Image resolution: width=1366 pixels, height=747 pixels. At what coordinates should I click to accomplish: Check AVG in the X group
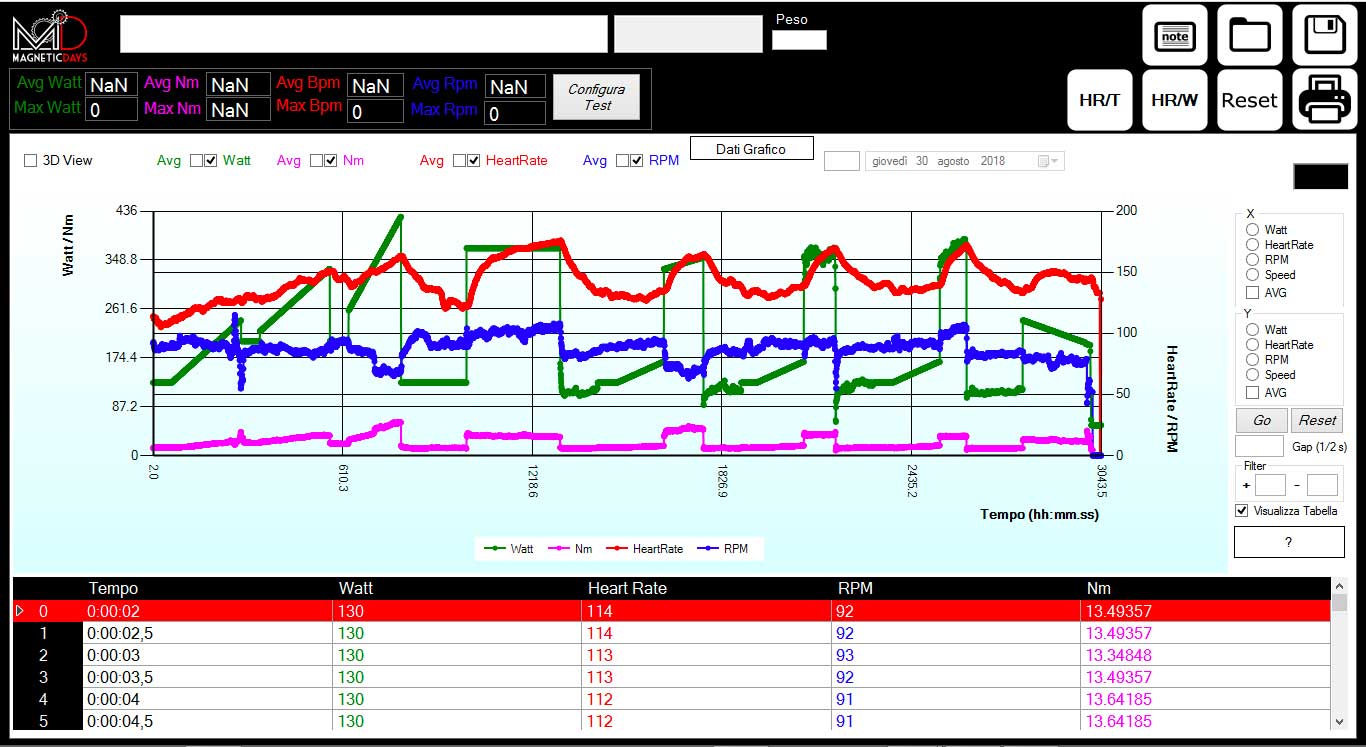coord(1253,293)
